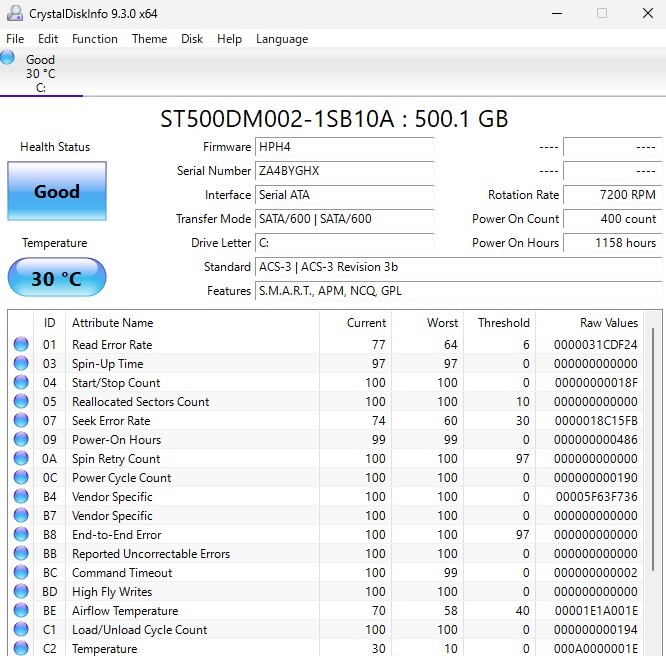The width and height of the screenshot is (666, 656).
Task: Click the Serial Number field ZA4BYGHX
Action: [344, 171]
